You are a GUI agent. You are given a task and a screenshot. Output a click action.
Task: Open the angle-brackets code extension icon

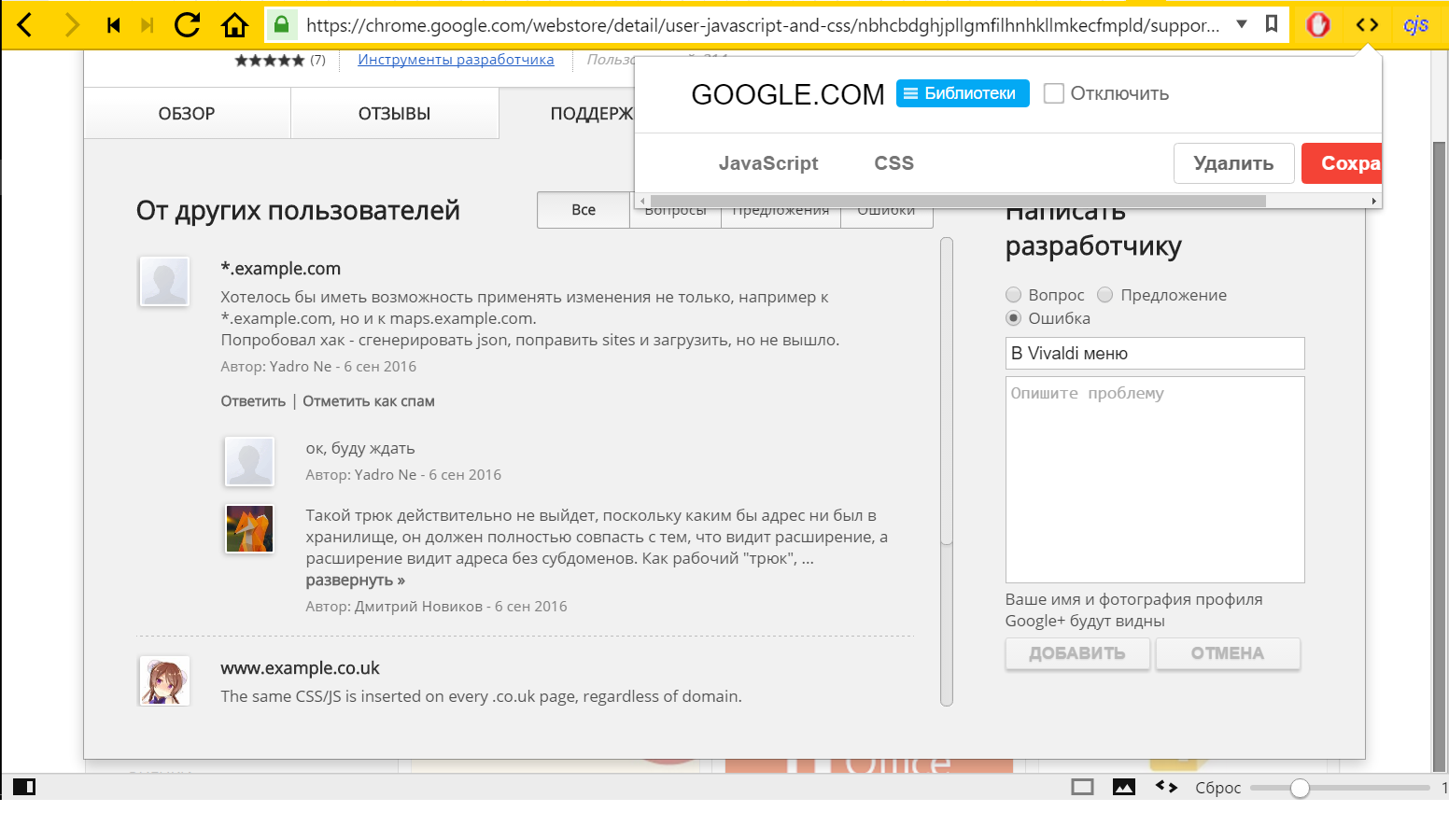point(1367,25)
